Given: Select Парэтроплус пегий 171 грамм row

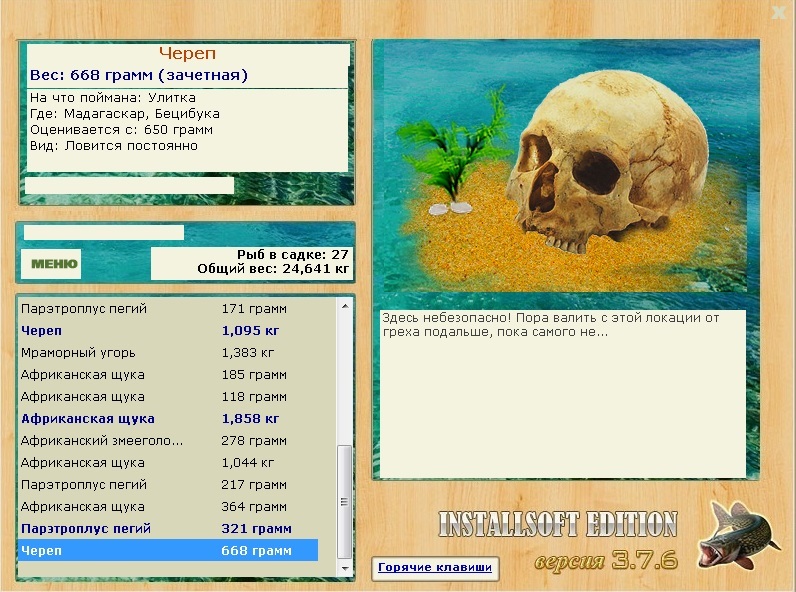Looking at the screenshot, I should (168, 308).
